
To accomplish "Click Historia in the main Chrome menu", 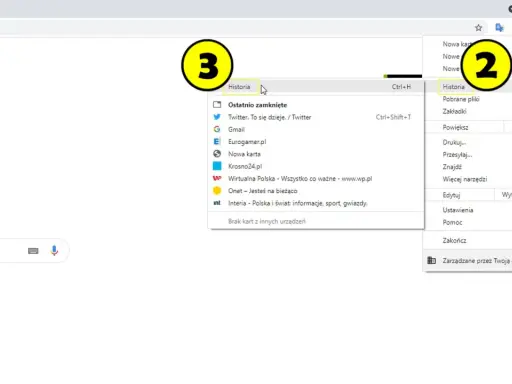I will pyautogui.click(x=453, y=87).
